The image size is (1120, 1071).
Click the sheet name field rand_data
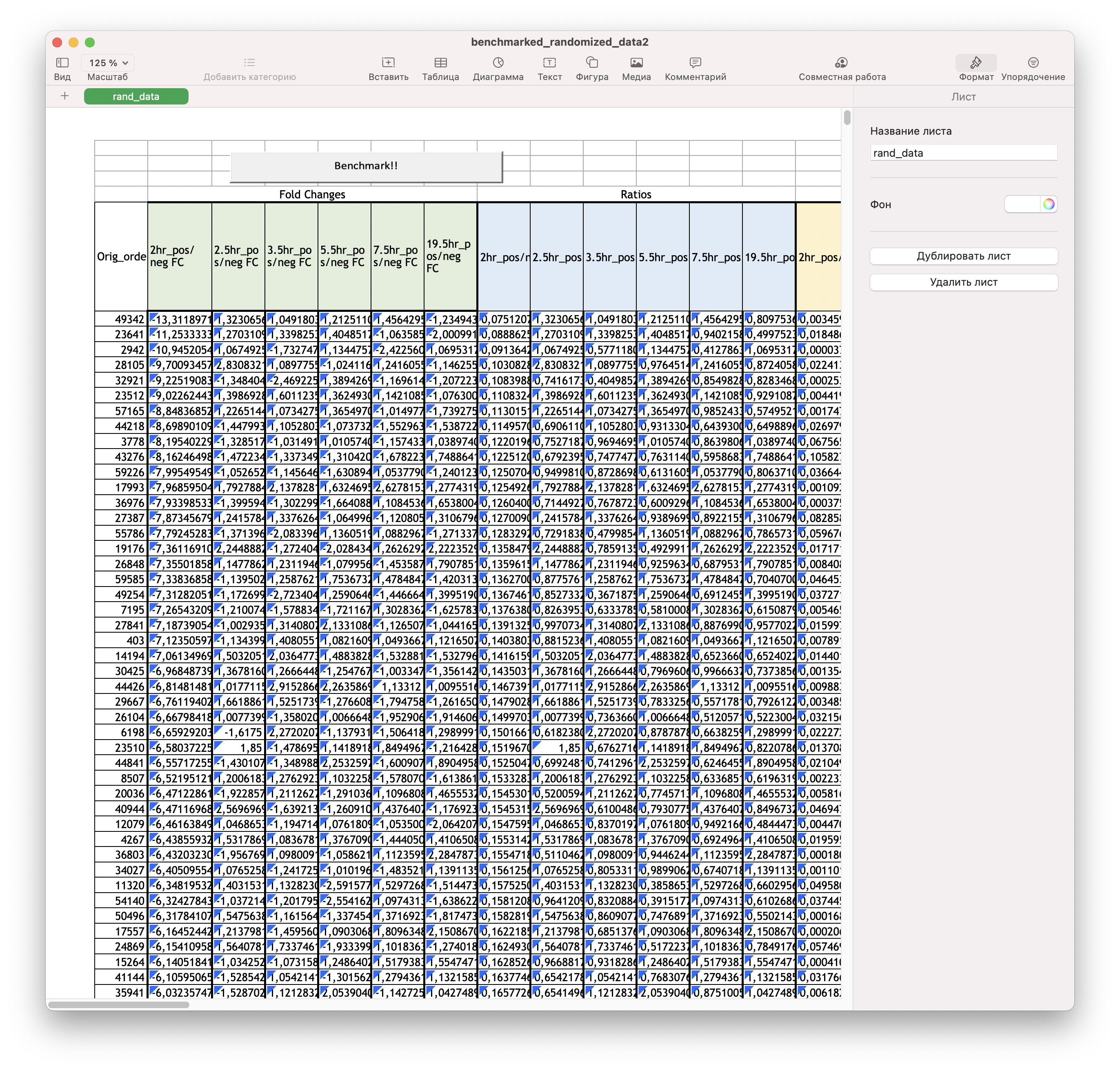(963, 153)
